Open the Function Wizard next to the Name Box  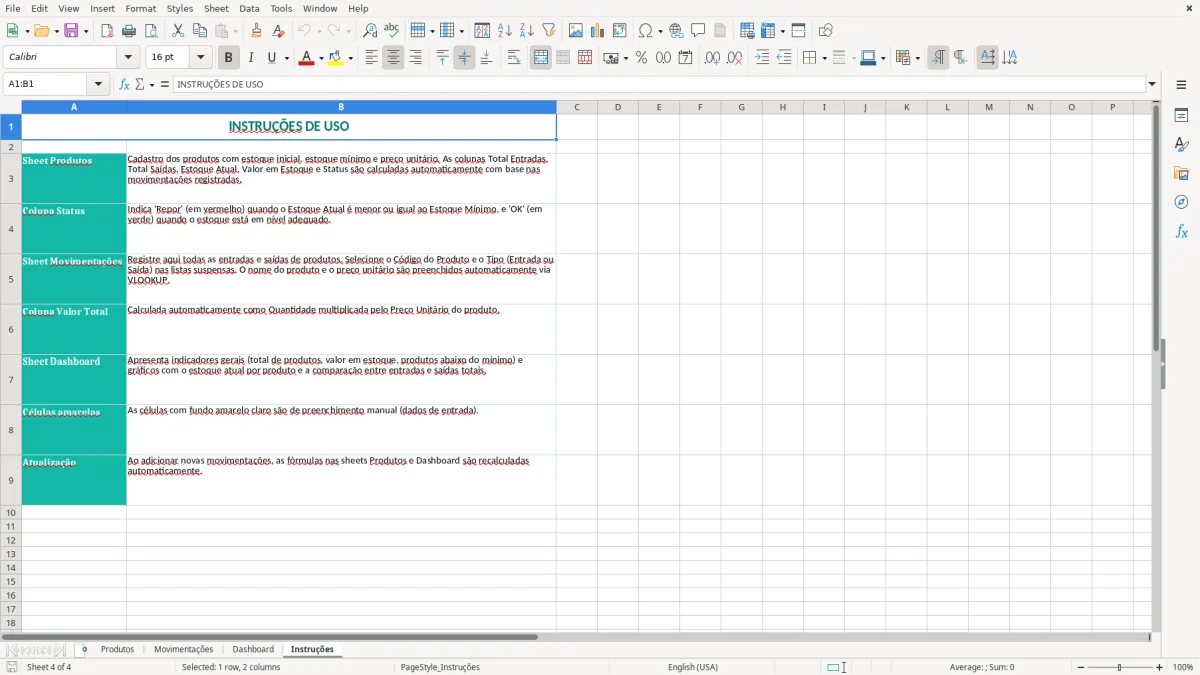pyautogui.click(x=125, y=84)
